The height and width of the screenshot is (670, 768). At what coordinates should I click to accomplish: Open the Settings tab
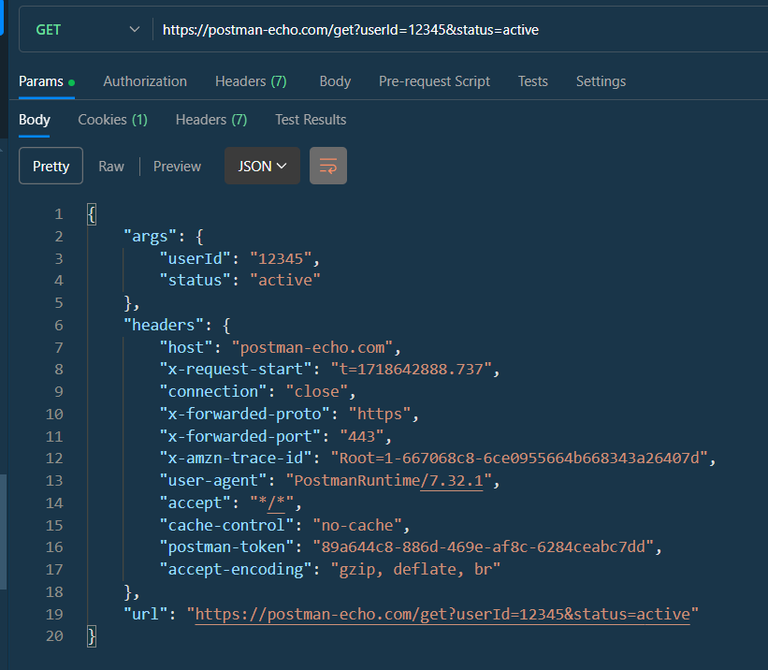(x=601, y=81)
